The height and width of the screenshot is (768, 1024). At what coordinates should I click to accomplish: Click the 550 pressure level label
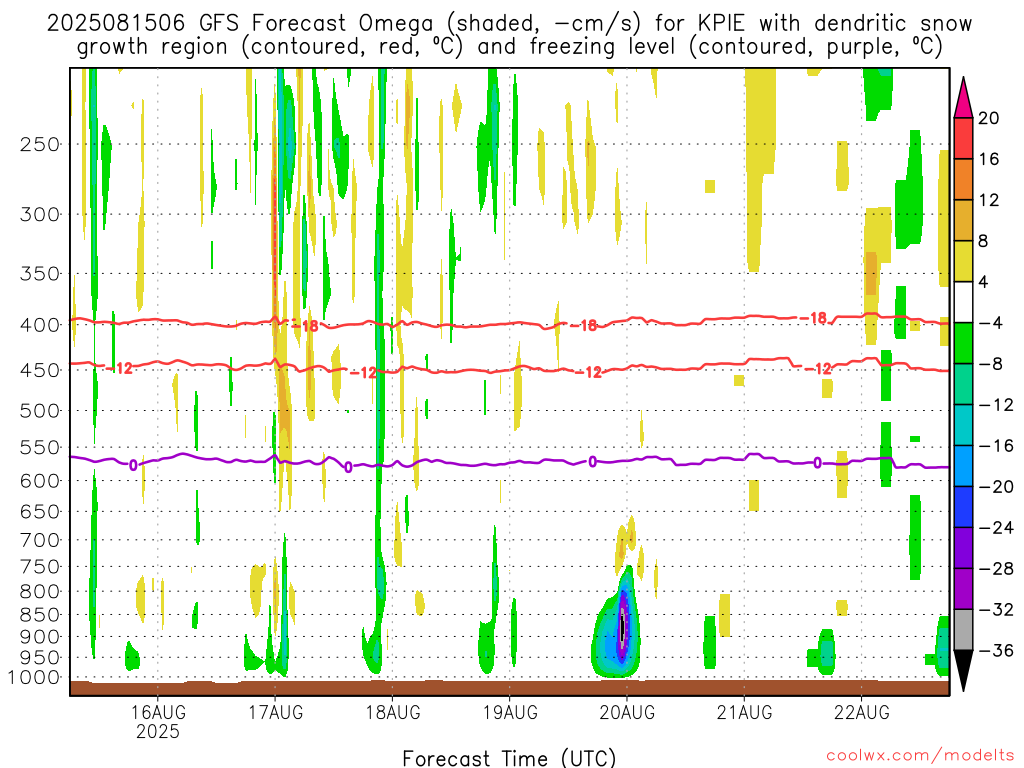pyautogui.click(x=40, y=447)
